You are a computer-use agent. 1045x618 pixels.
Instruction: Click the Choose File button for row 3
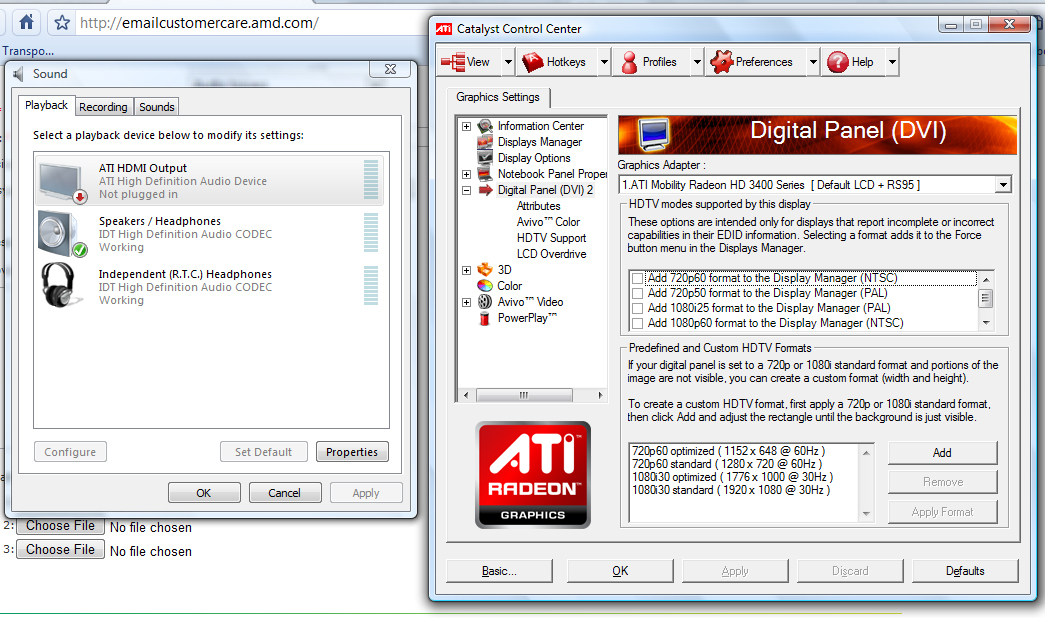point(60,549)
